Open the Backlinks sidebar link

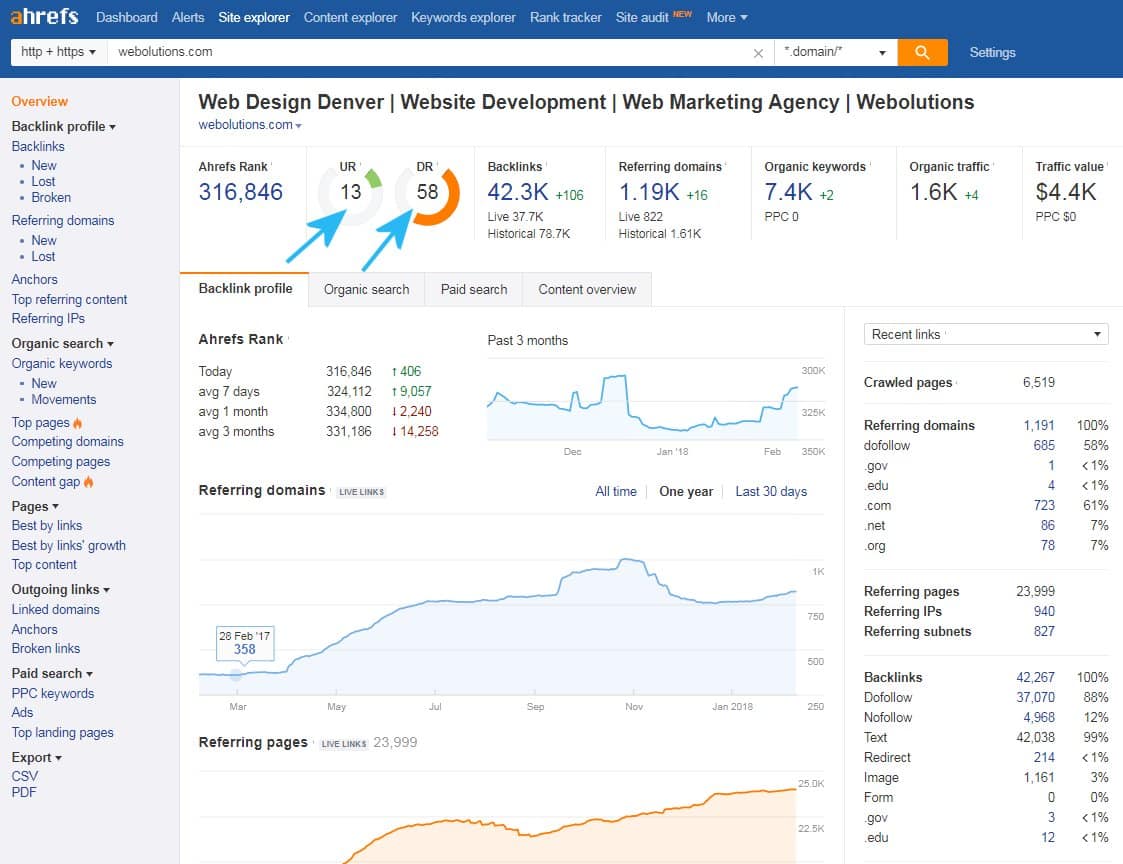pyautogui.click(x=38, y=146)
